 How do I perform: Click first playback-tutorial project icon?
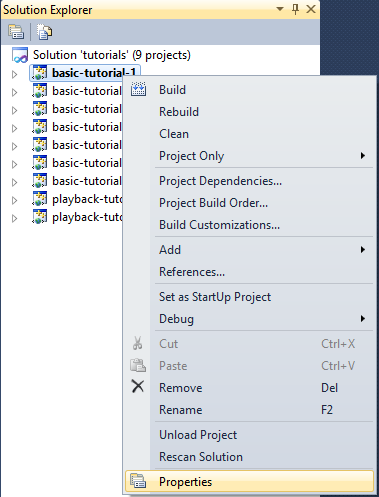pos(40,199)
